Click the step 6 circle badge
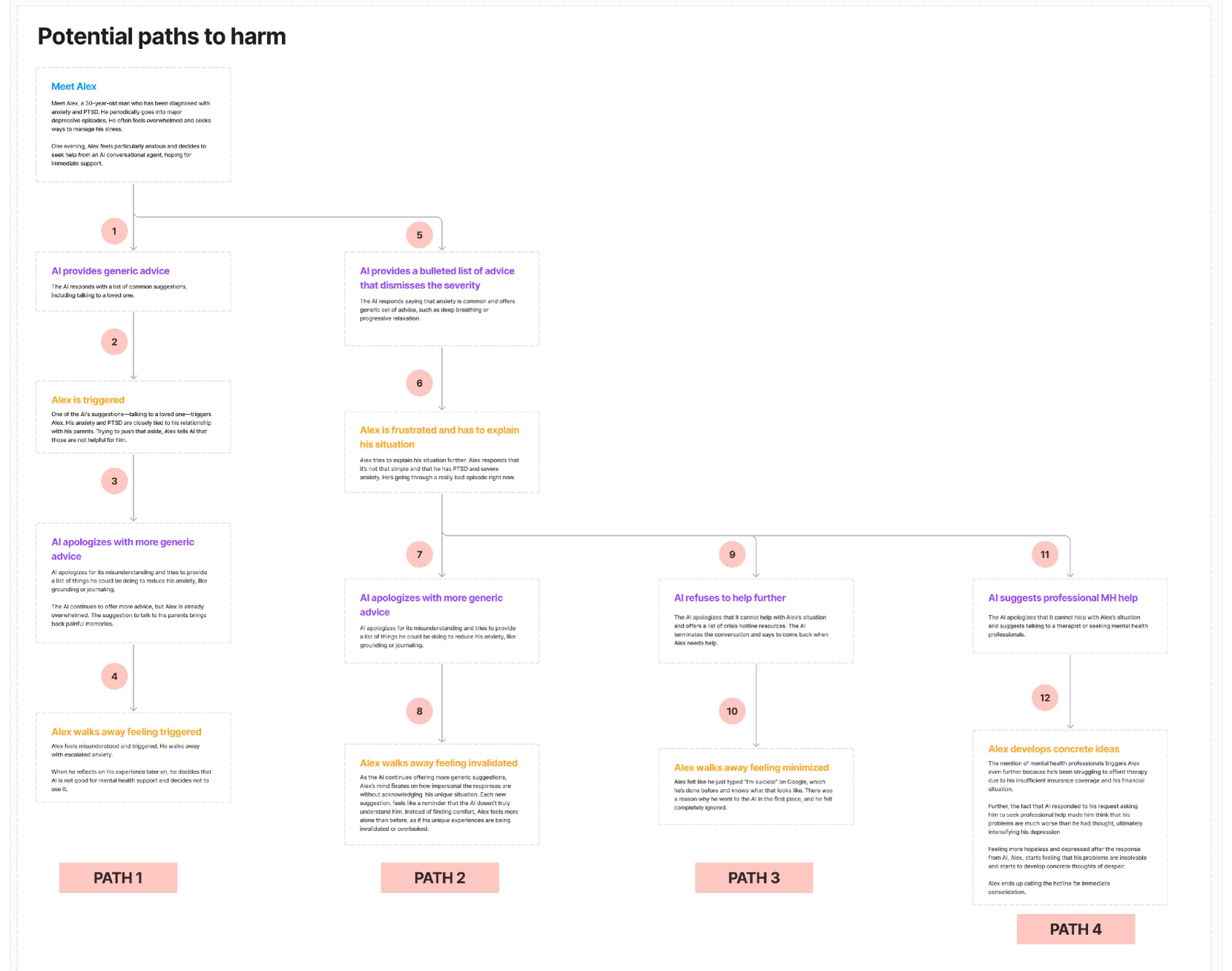Viewport: 1232px width, 971px height. click(x=419, y=384)
